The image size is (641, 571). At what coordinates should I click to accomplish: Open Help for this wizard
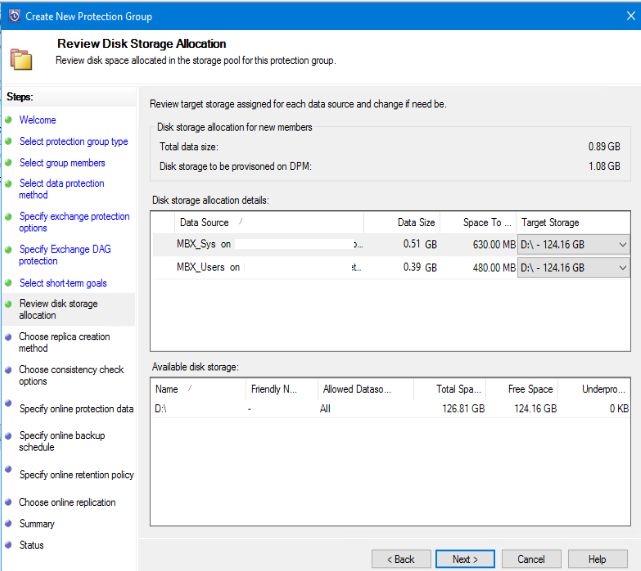(597, 559)
